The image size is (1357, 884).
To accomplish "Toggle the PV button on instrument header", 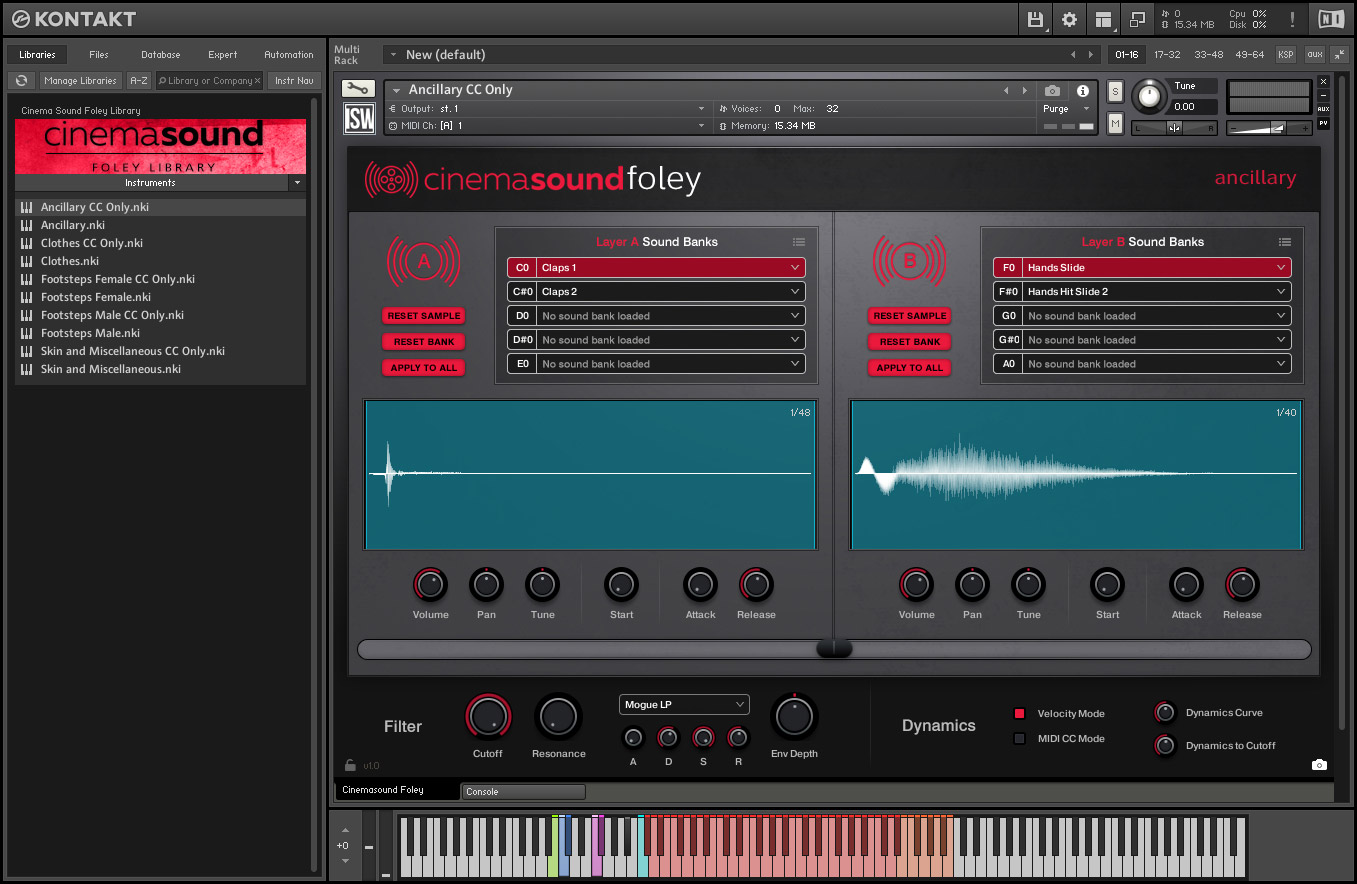I will click(x=1324, y=124).
